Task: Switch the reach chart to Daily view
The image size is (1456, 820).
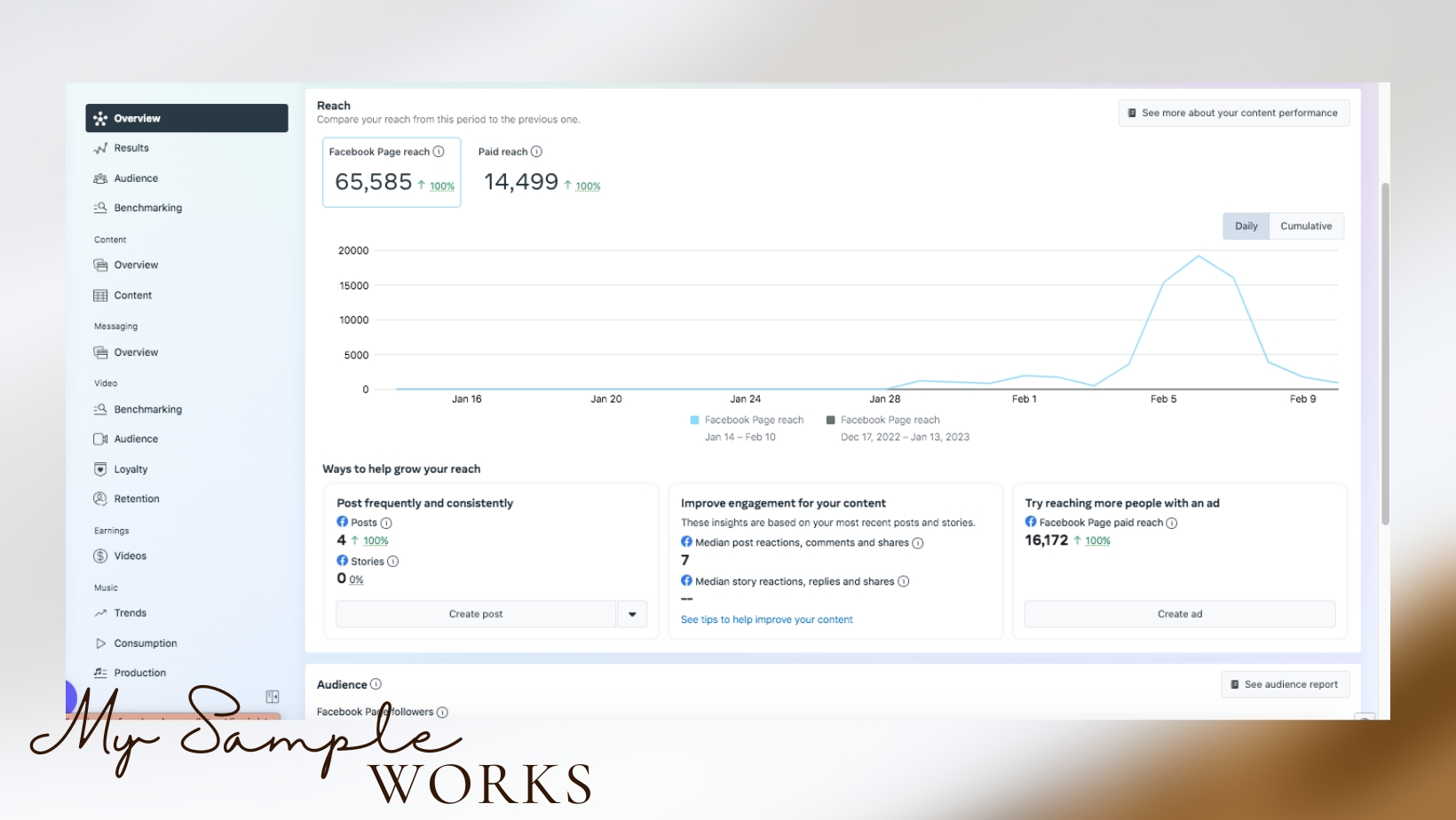Action: pyautogui.click(x=1246, y=226)
